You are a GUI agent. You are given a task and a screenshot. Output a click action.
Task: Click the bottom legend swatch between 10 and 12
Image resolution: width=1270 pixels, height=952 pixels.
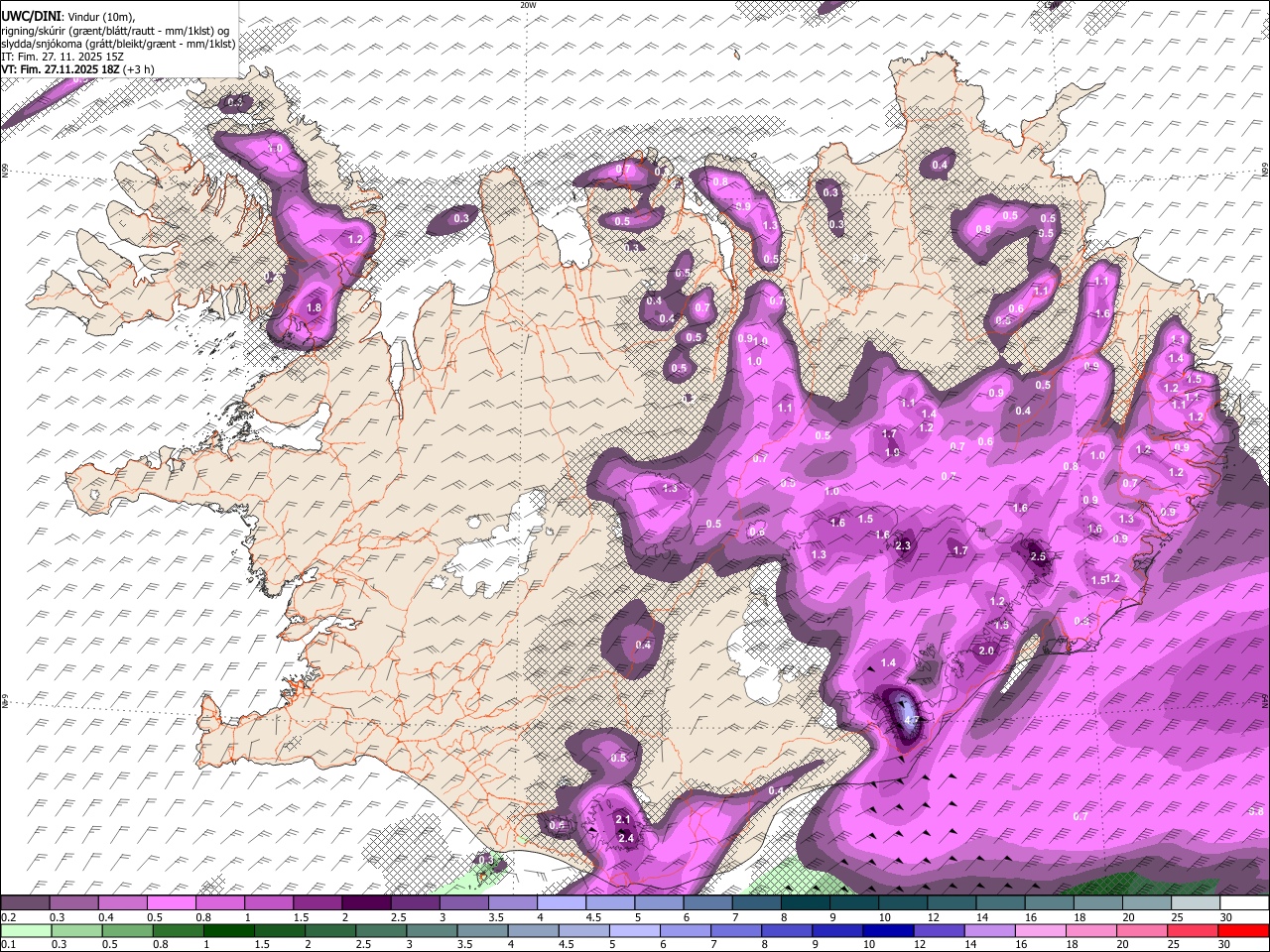tap(888, 930)
